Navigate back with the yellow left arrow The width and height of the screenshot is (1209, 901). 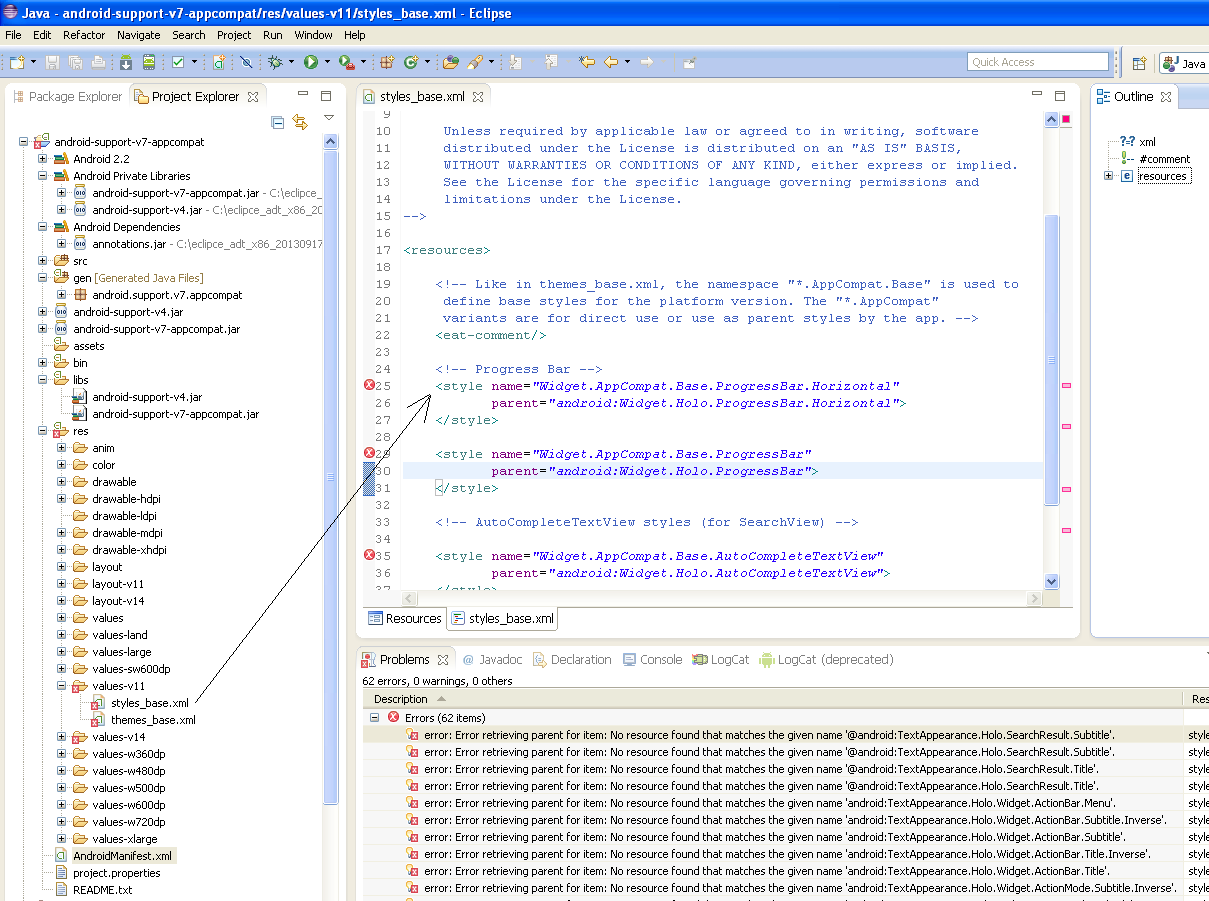click(610, 62)
